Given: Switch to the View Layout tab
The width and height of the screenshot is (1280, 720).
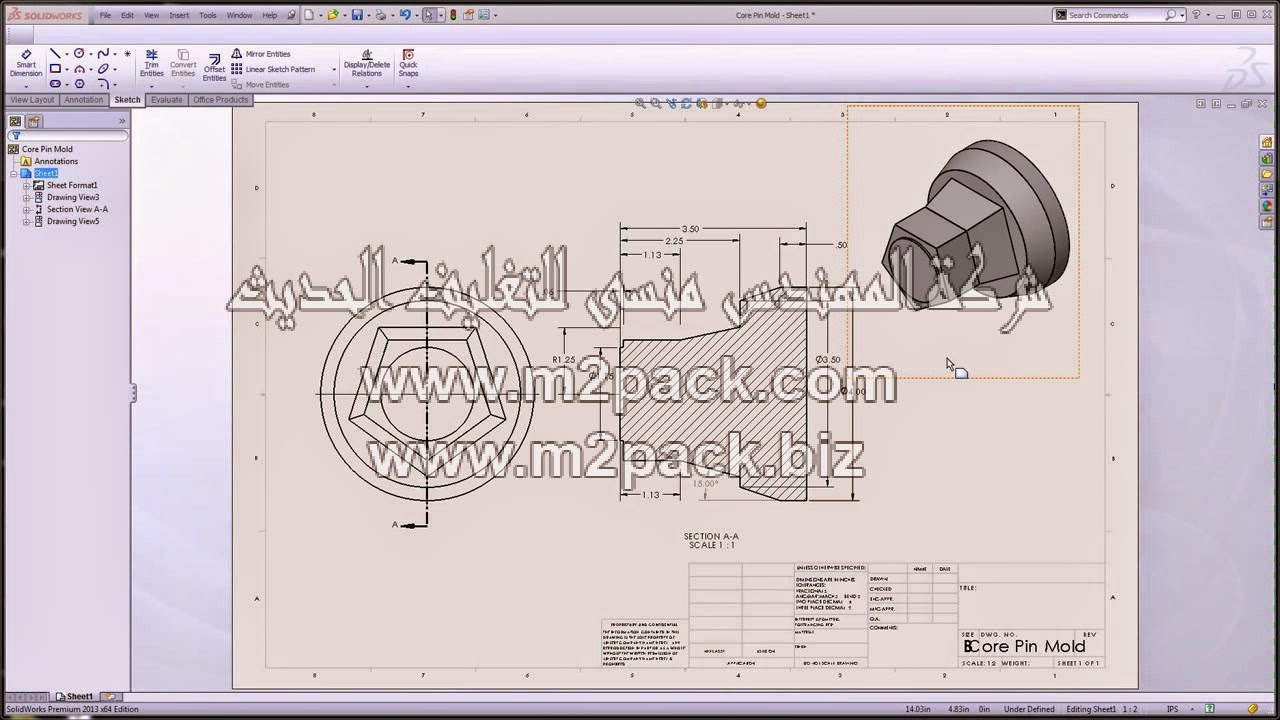Looking at the screenshot, I should (32, 100).
